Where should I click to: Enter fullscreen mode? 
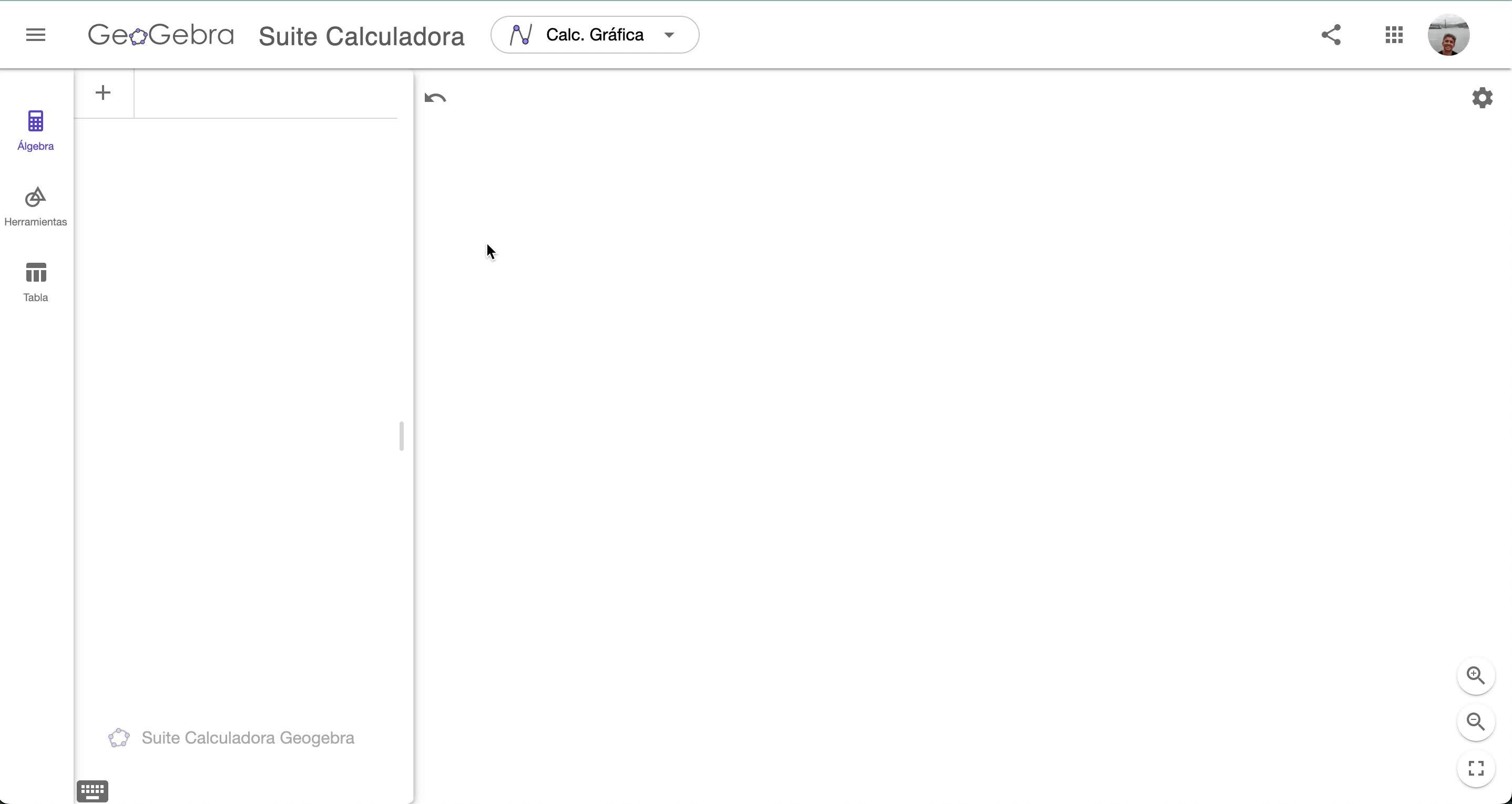point(1476,768)
